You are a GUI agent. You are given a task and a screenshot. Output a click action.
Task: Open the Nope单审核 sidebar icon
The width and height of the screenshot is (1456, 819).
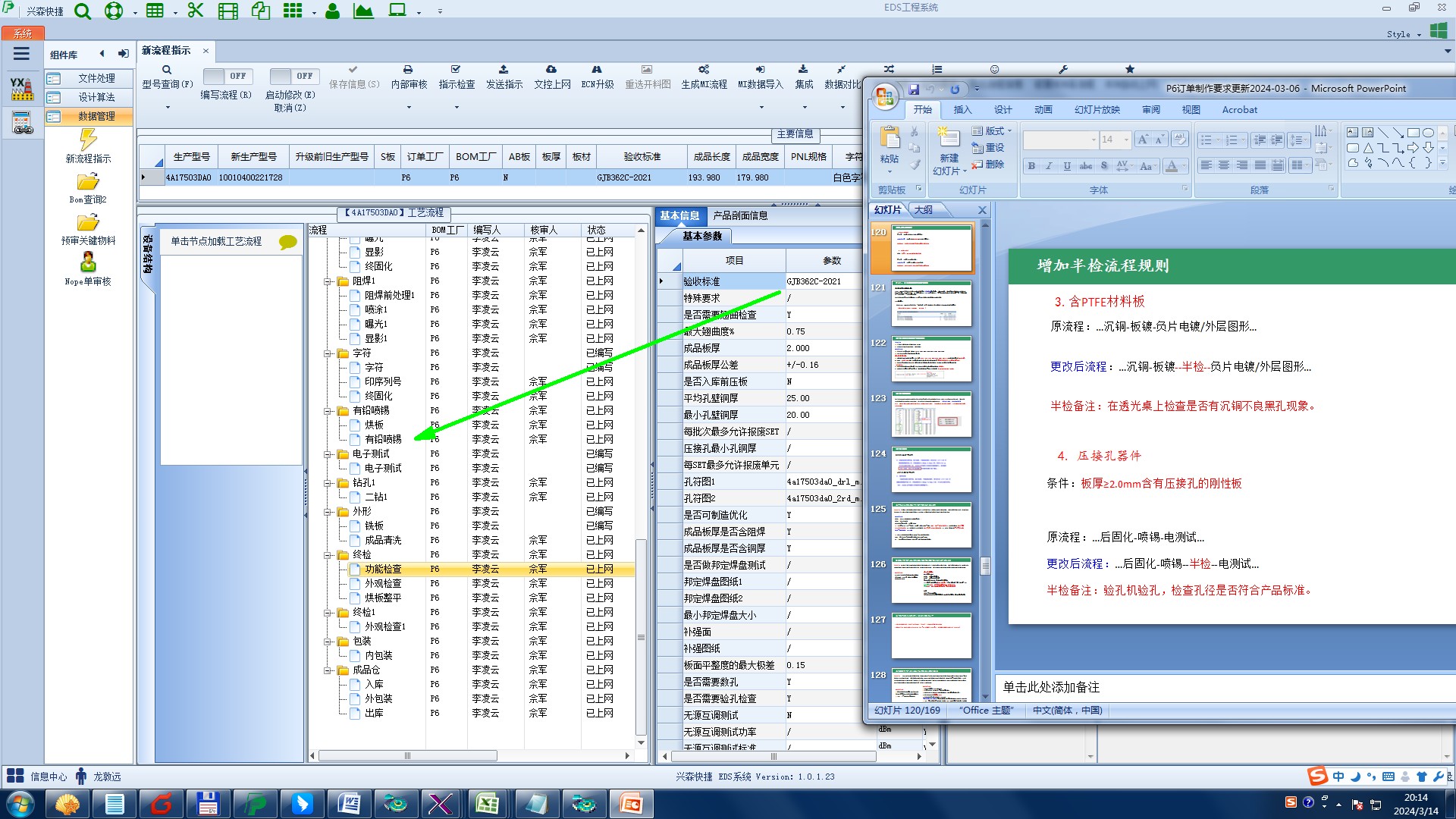[x=88, y=262]
